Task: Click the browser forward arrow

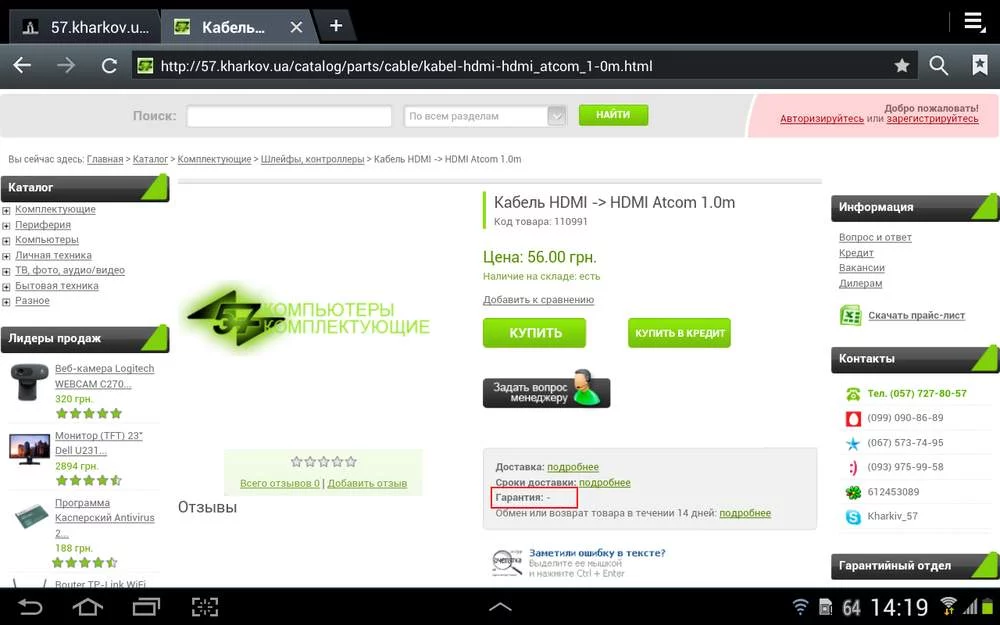Action: 66,65
